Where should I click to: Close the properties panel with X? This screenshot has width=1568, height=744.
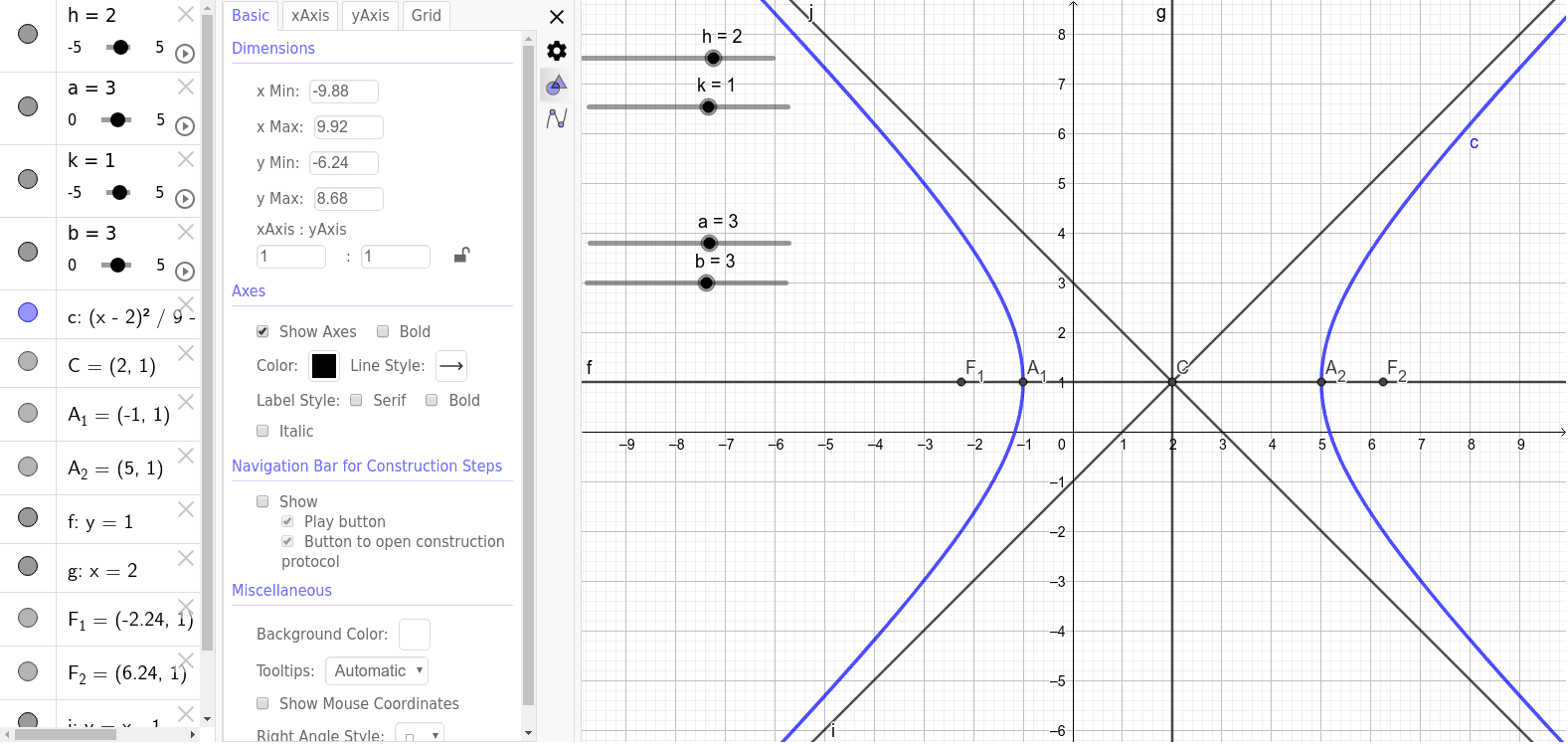point(557,17)
